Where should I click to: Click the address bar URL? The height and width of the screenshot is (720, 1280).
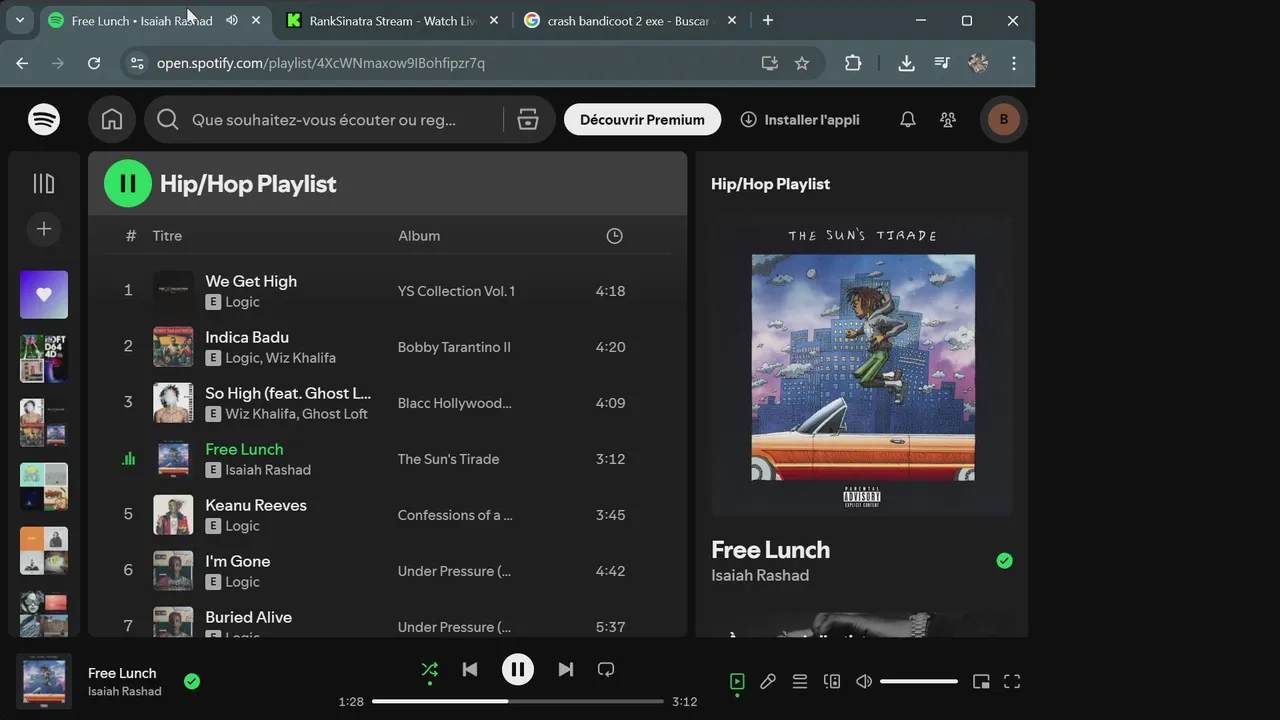(x=321, y=63)
